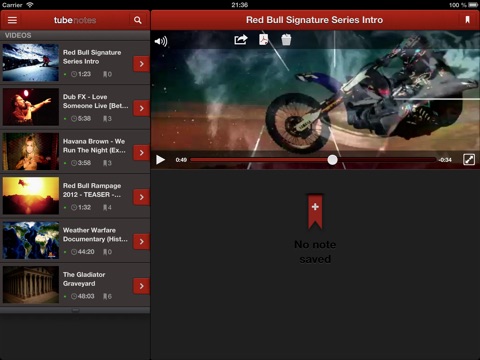Click the battery indicator in status bar
This screenshot has width=480, height=360.
pos(473,5)
